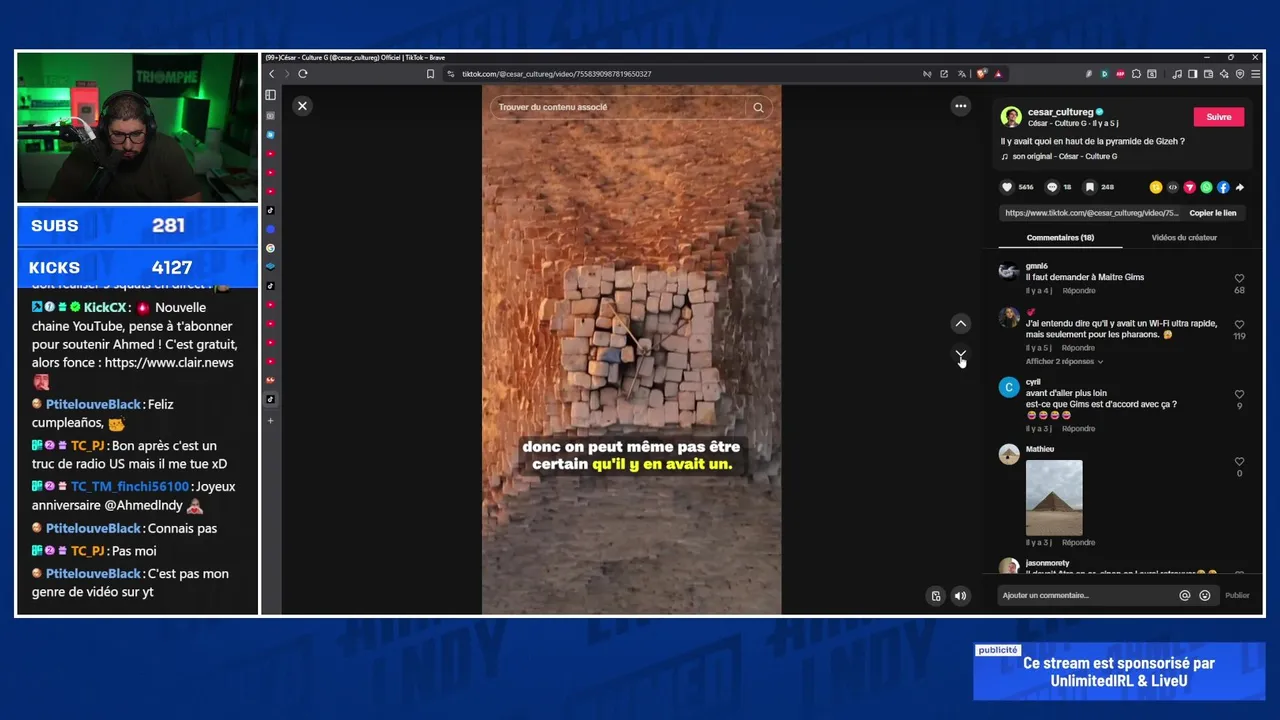Like gmnl6's comment with heart showing 68
This screenshot has width=1280, height=720.
pyautogui.click(x=1239, y=279)
